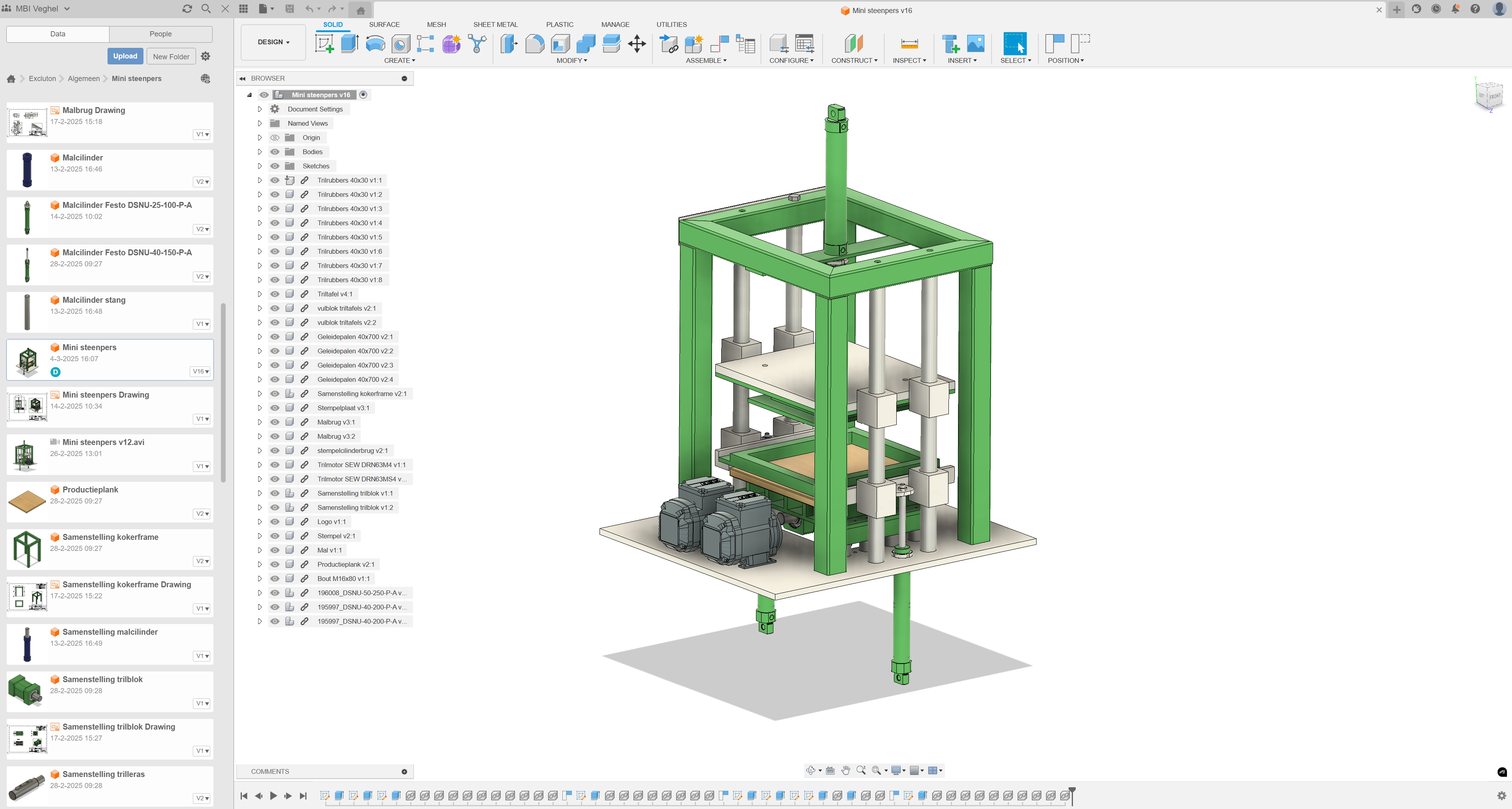Open the DESIGN workspace dropdown
The image size is (1512, 809).
click(x=273, y=42)
